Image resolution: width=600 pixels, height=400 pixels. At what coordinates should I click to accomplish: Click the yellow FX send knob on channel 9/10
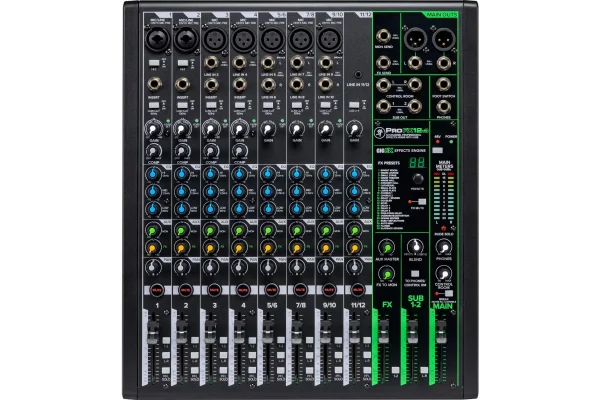[x=325, y=248]
